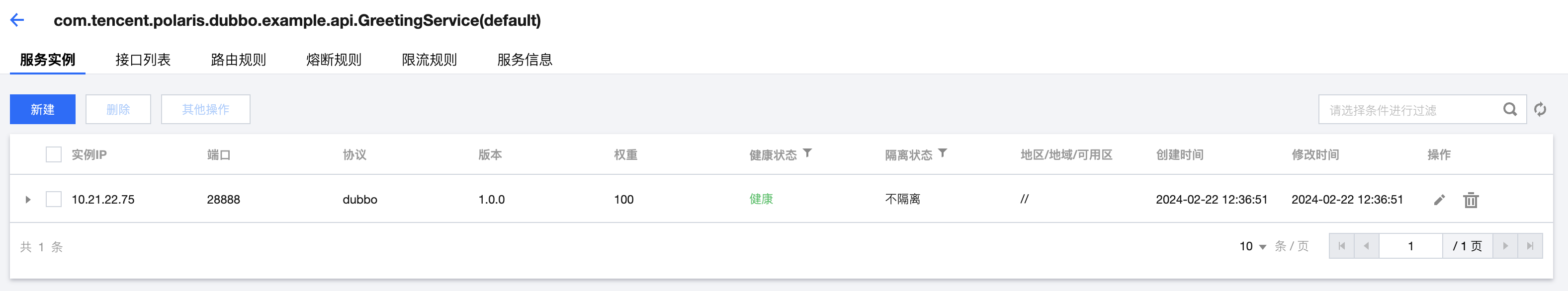Open the 其他操作 button menu
The width and height of the screenshot is (1568, 291).
pos(206,109)
